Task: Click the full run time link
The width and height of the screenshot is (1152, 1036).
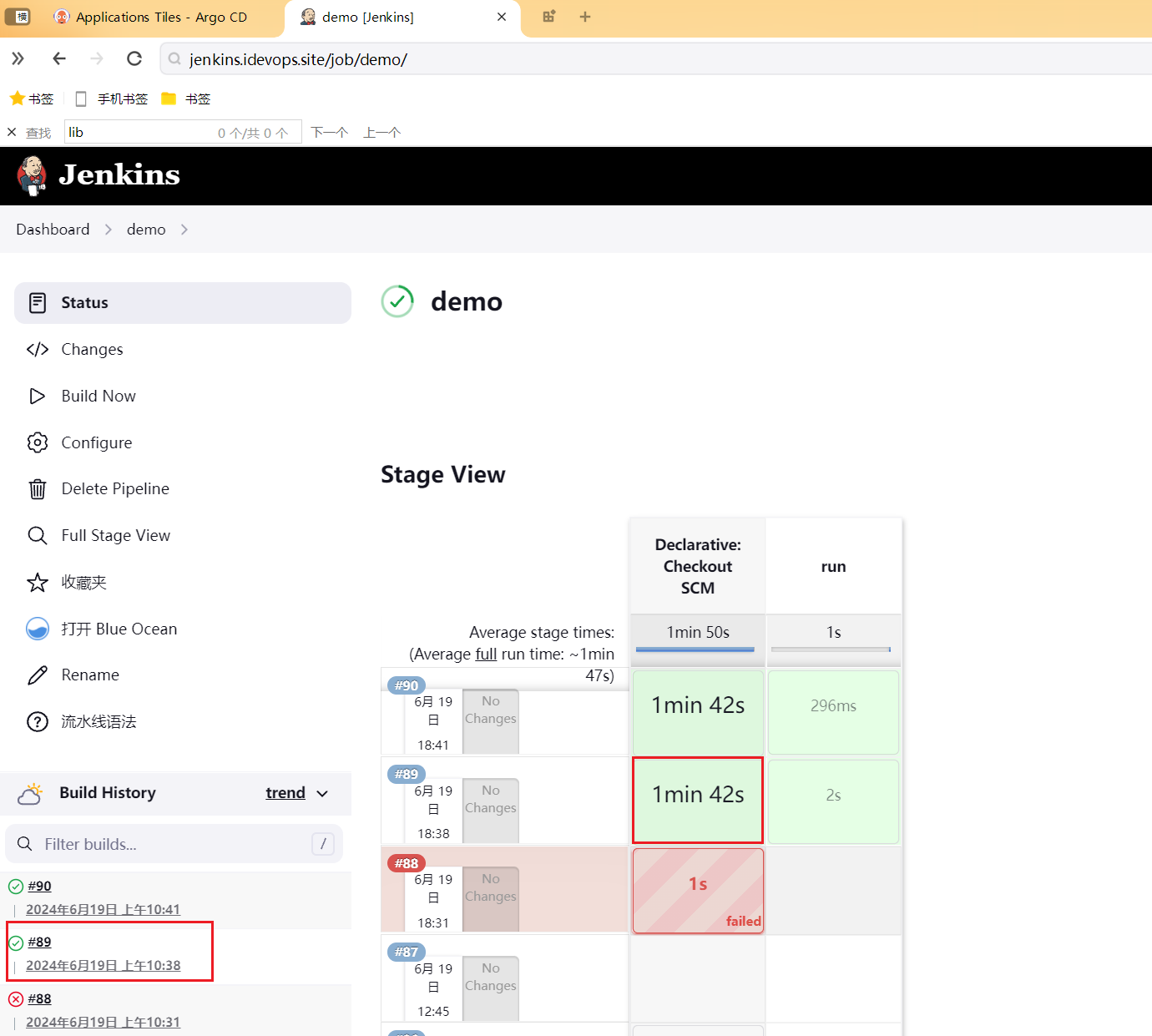Action: tap(486, 654)
